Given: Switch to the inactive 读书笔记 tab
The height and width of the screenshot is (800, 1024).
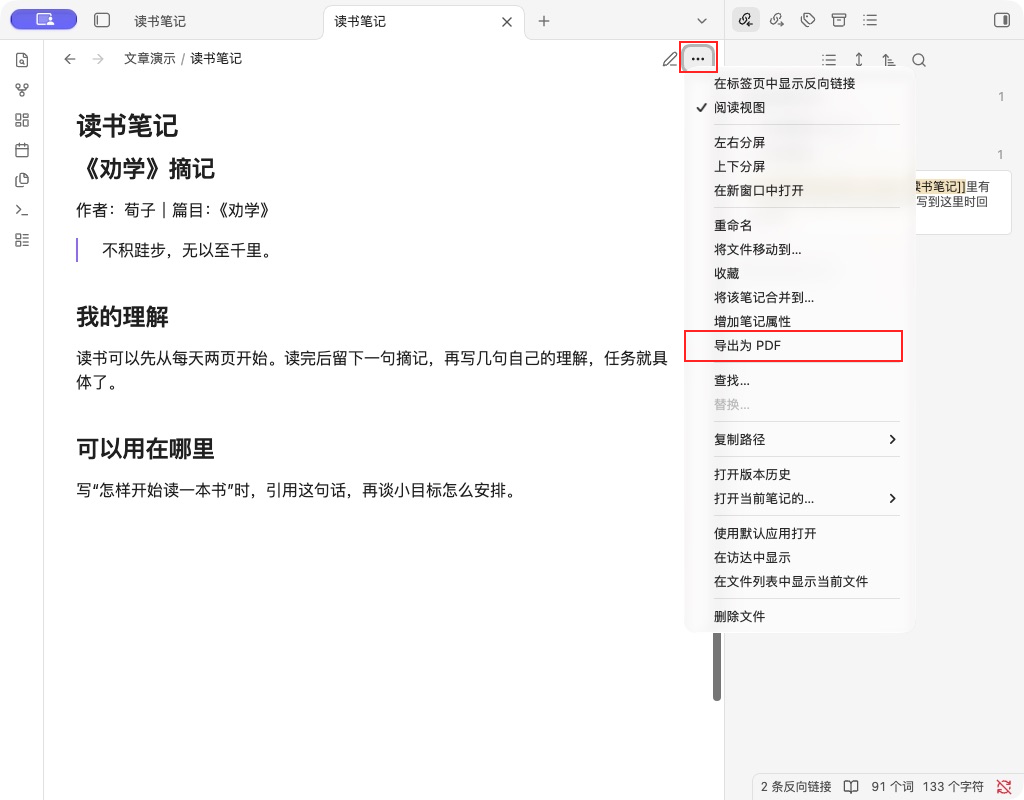Looking at the screenshot, I should pos(160,22).
